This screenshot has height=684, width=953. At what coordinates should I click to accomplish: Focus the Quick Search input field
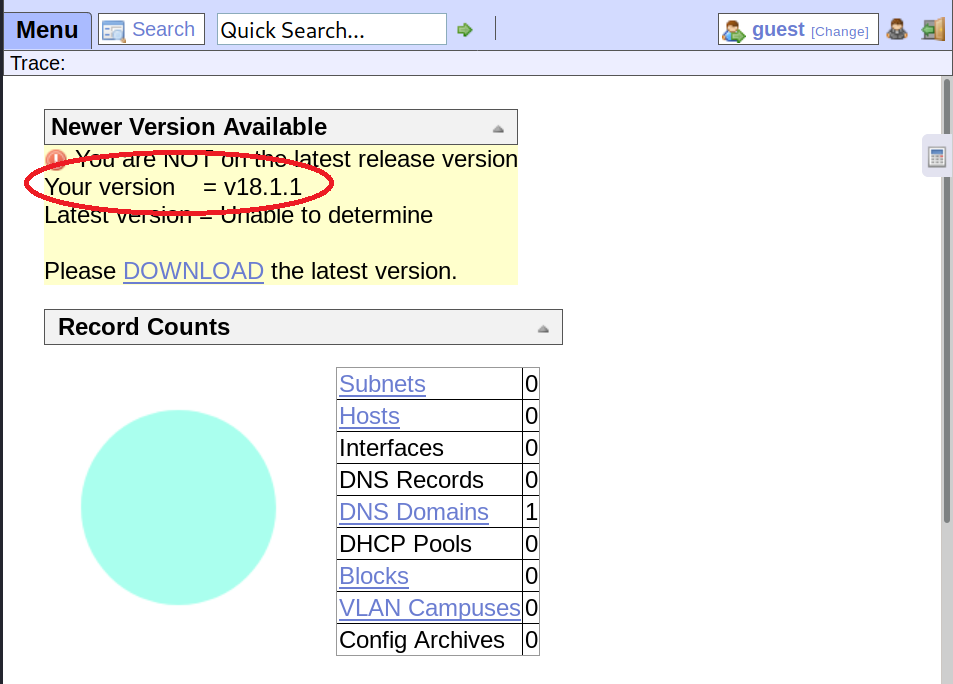click(x=332, y=30)
